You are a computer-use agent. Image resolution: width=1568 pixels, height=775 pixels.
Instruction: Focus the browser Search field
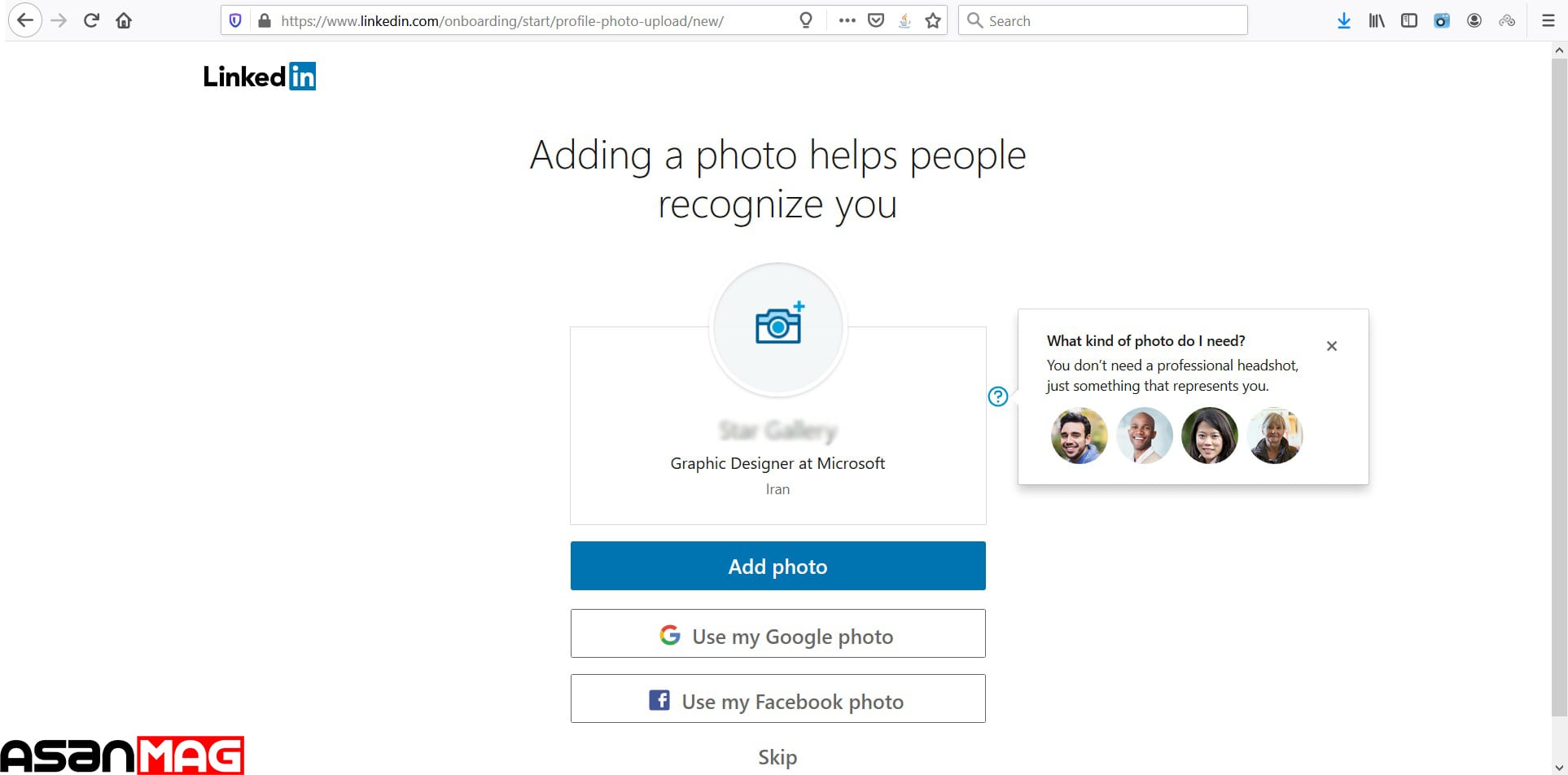[x=1103, y=20]
